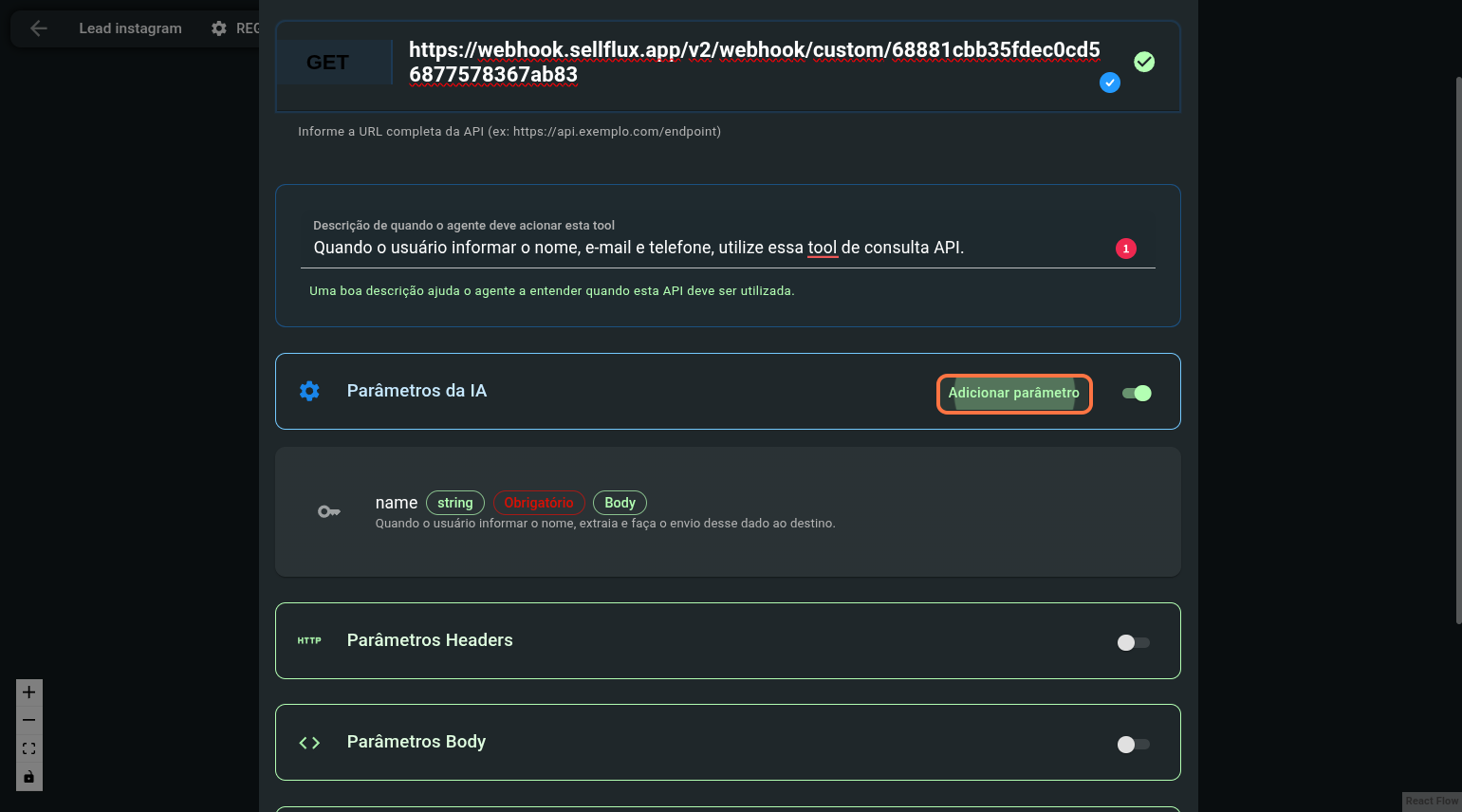Click the tool description text field

point(702,248)
